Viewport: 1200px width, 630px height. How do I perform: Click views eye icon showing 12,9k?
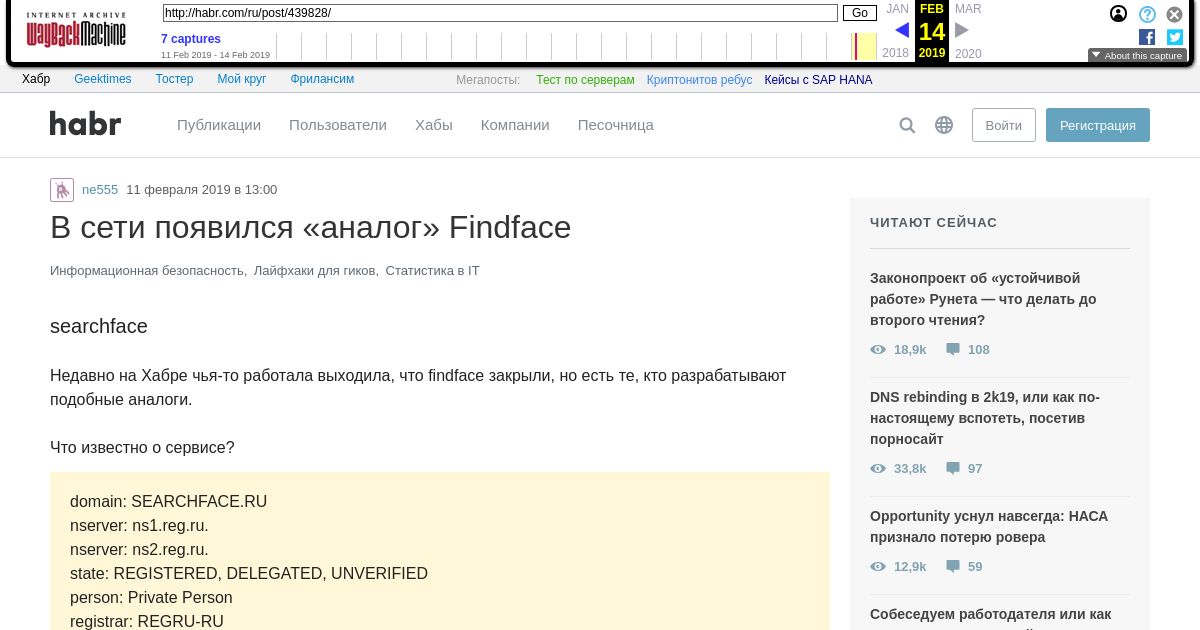click(x=878, y=567)
